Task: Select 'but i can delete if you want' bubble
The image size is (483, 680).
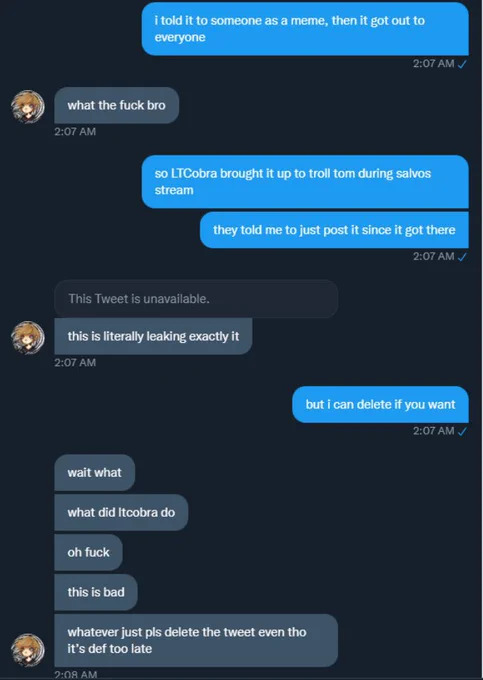Action: pyautogui.click(x=380, y=404)
